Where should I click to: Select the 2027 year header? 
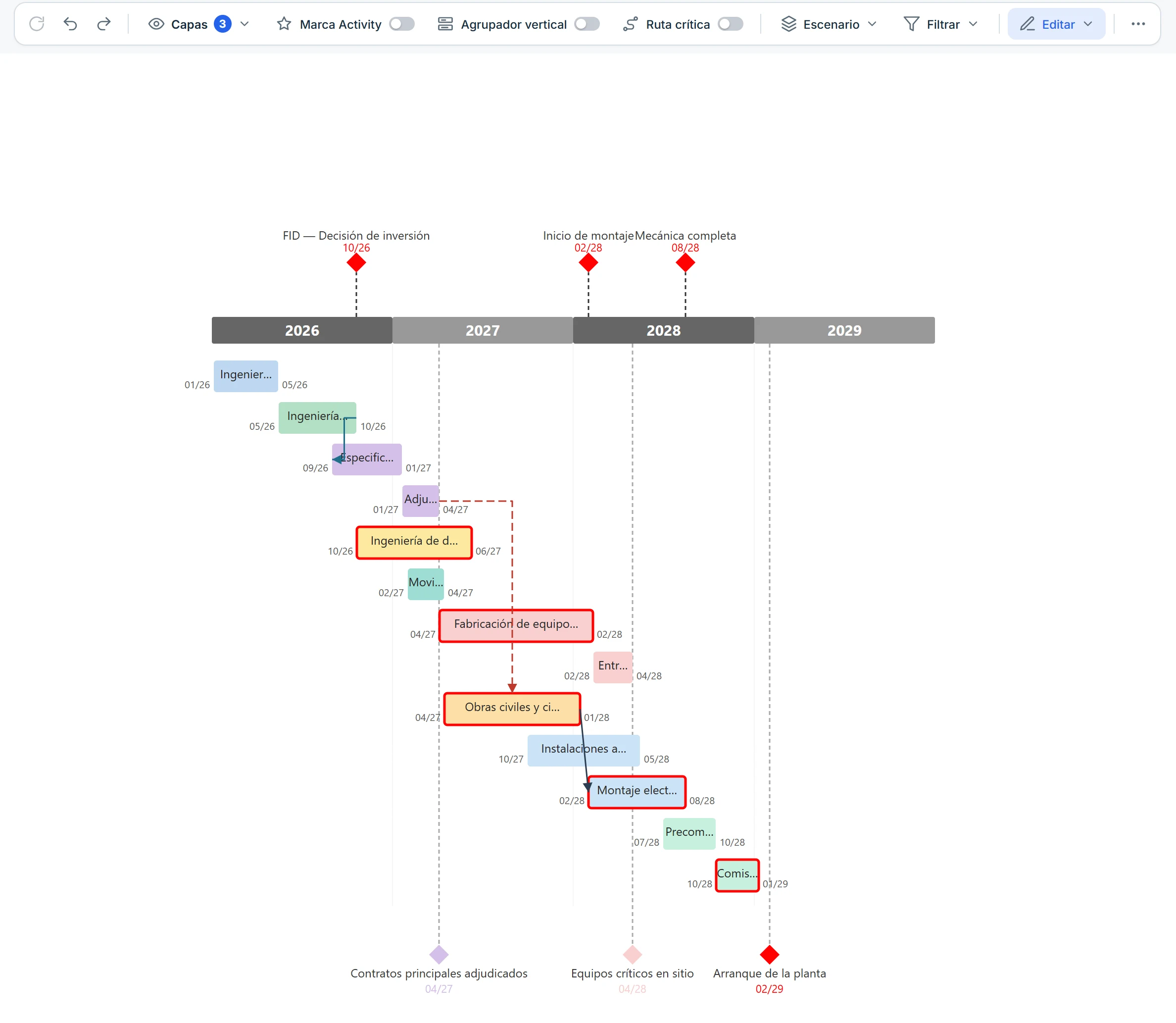click(483, 331)
